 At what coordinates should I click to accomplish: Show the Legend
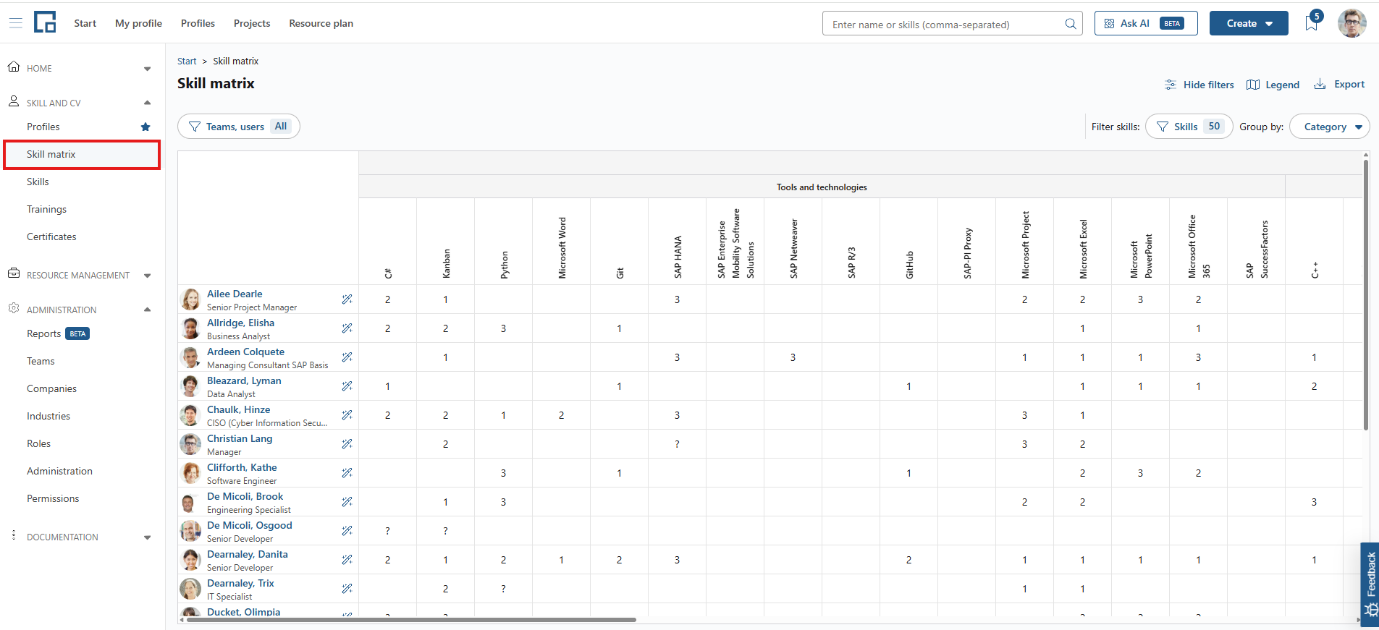[1273, 85]
